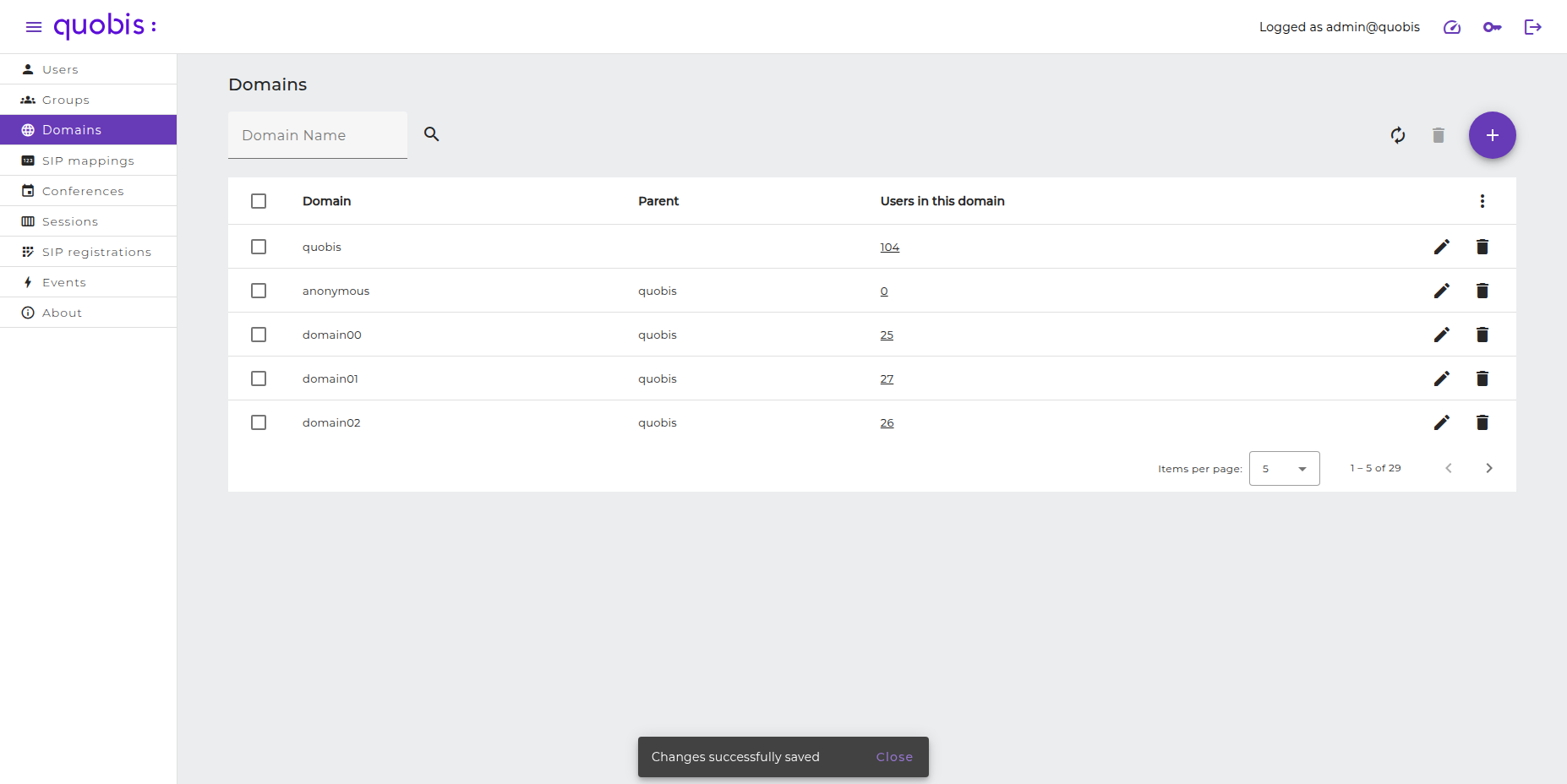The height and width of the screenshot is (784, 1567).
Task: Delete domain01 with trash icon
Action: point(1482,378)
